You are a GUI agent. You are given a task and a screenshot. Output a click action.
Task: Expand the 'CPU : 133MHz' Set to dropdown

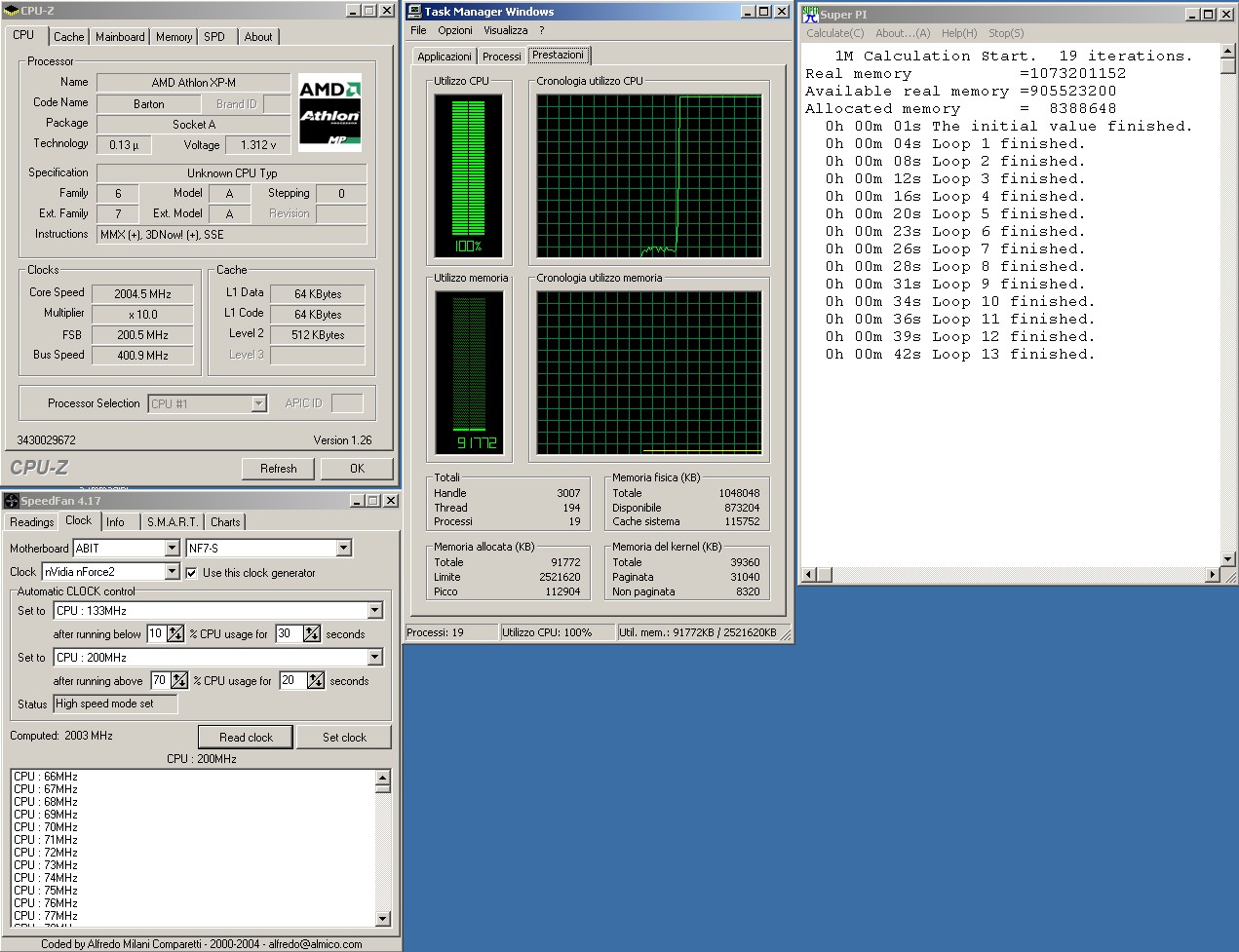pyautogui.click(x=374, y=611)
